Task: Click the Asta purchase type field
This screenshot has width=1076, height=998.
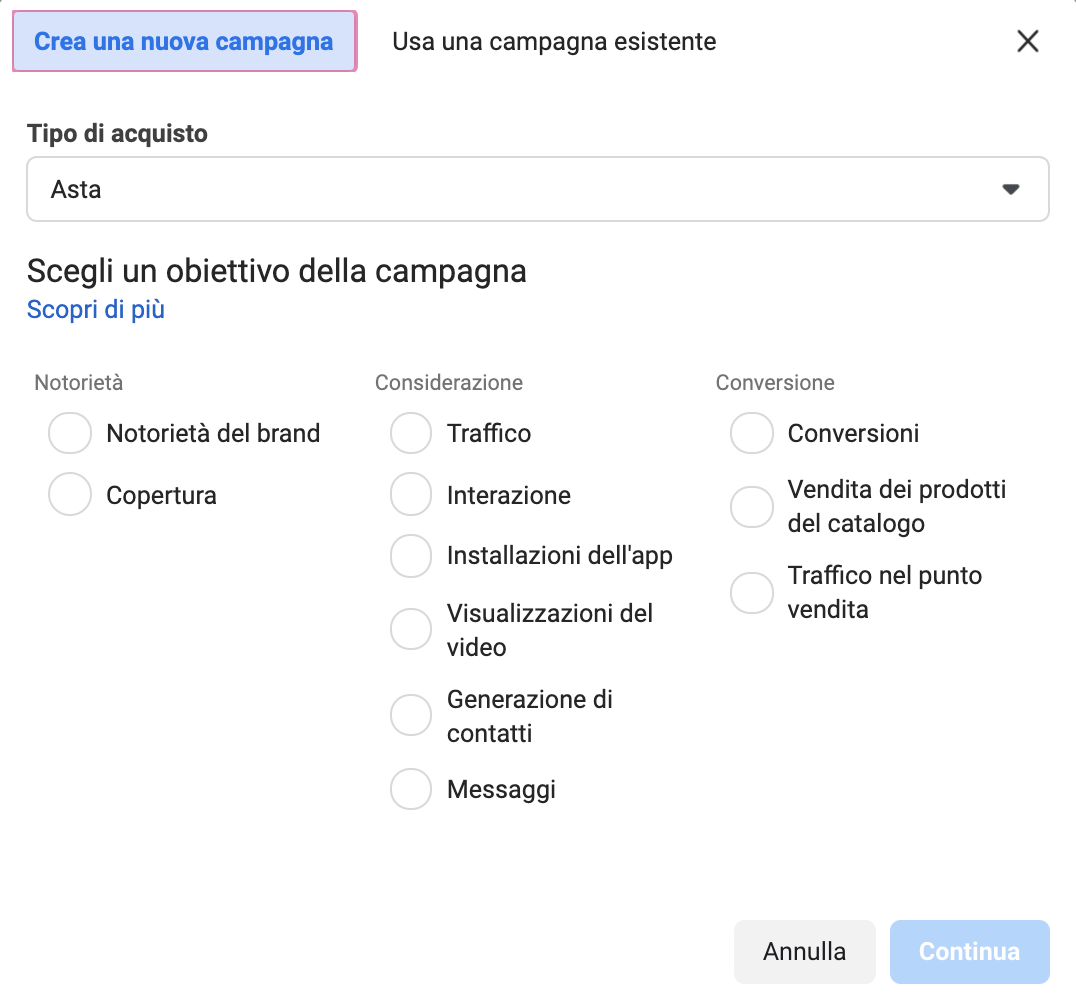Action: coord(500,189)
